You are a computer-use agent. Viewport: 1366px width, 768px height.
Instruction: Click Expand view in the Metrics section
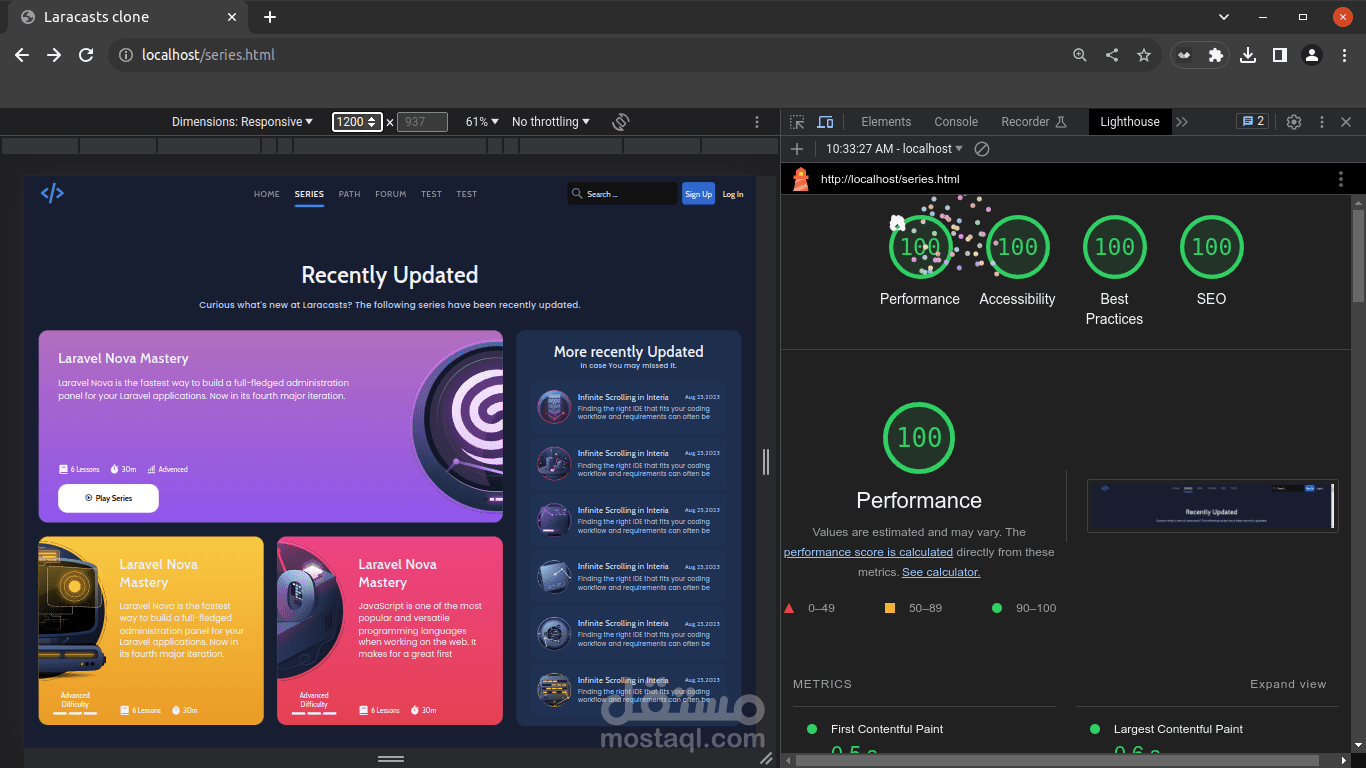1288,684
